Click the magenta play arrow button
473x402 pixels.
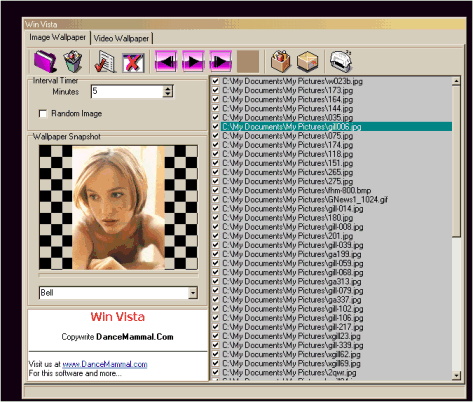click(x=193, y=61)
